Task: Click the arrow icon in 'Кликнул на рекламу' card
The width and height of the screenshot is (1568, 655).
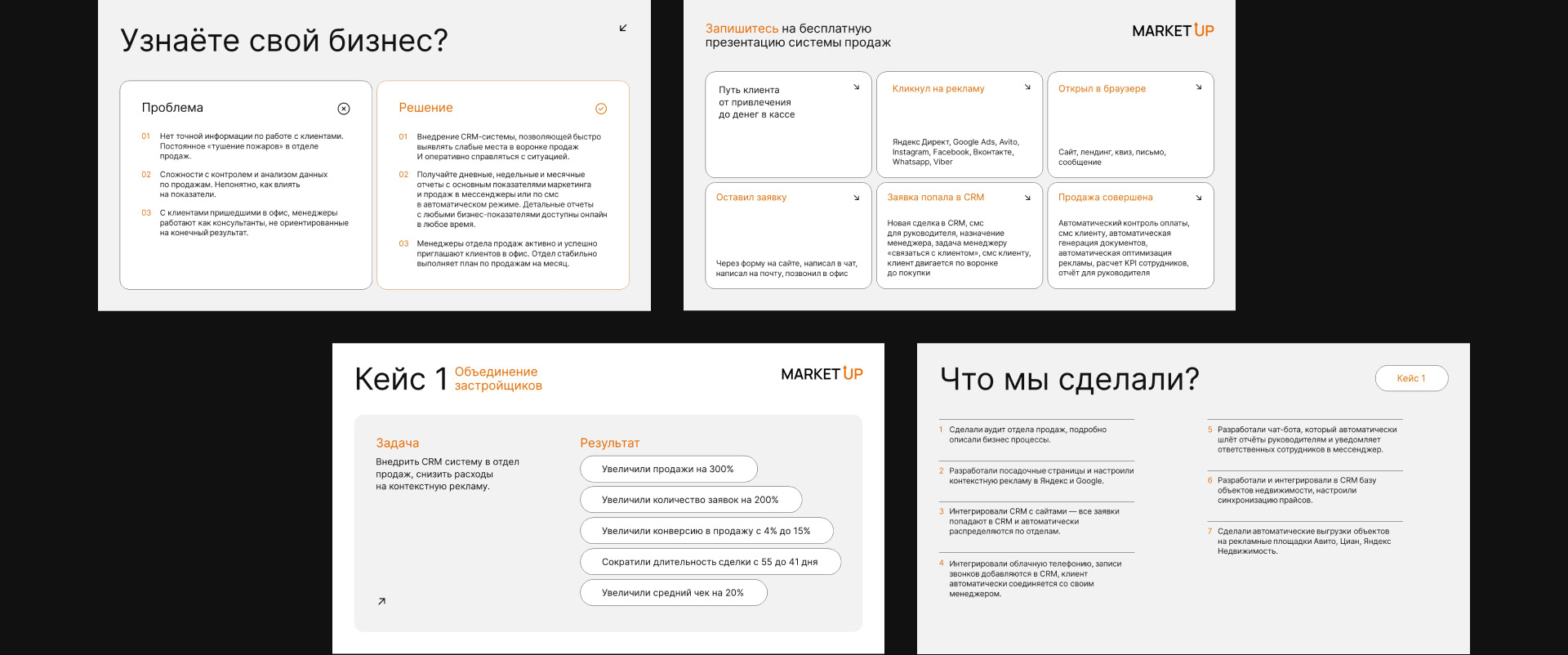Action: coord(1027,87)
